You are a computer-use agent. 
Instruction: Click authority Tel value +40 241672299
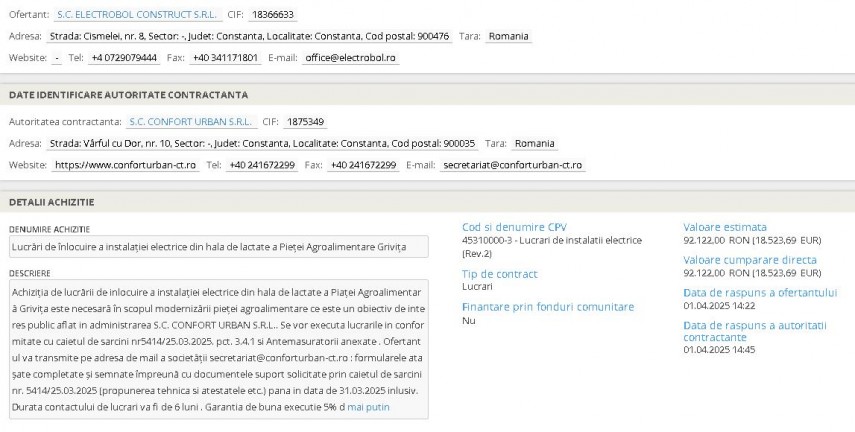coord(262,165)
